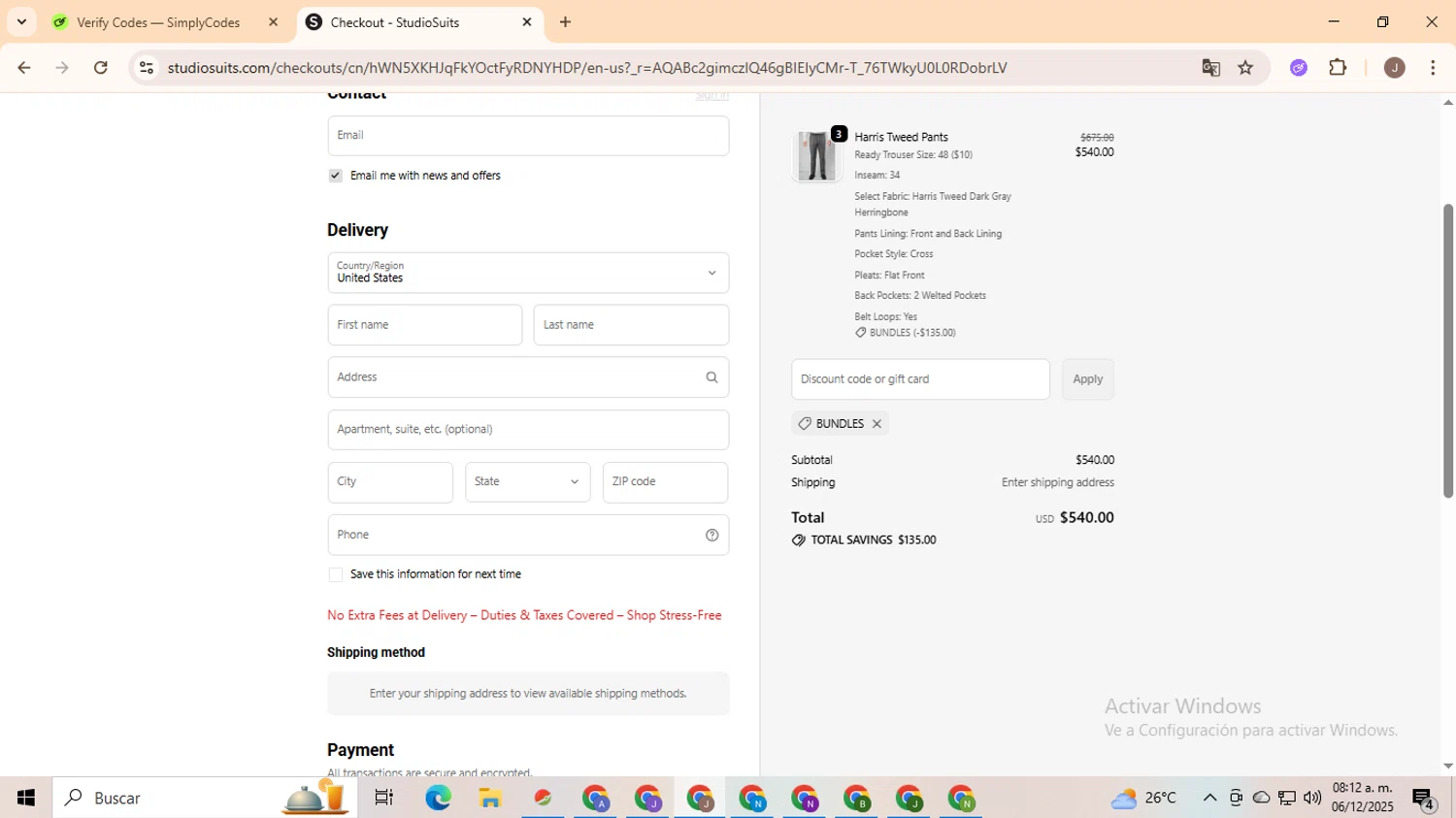Click the TOTAL SAVINGS tag icon
The height and width of the screenshot is (818, 1456).
[x=798, y=540]
